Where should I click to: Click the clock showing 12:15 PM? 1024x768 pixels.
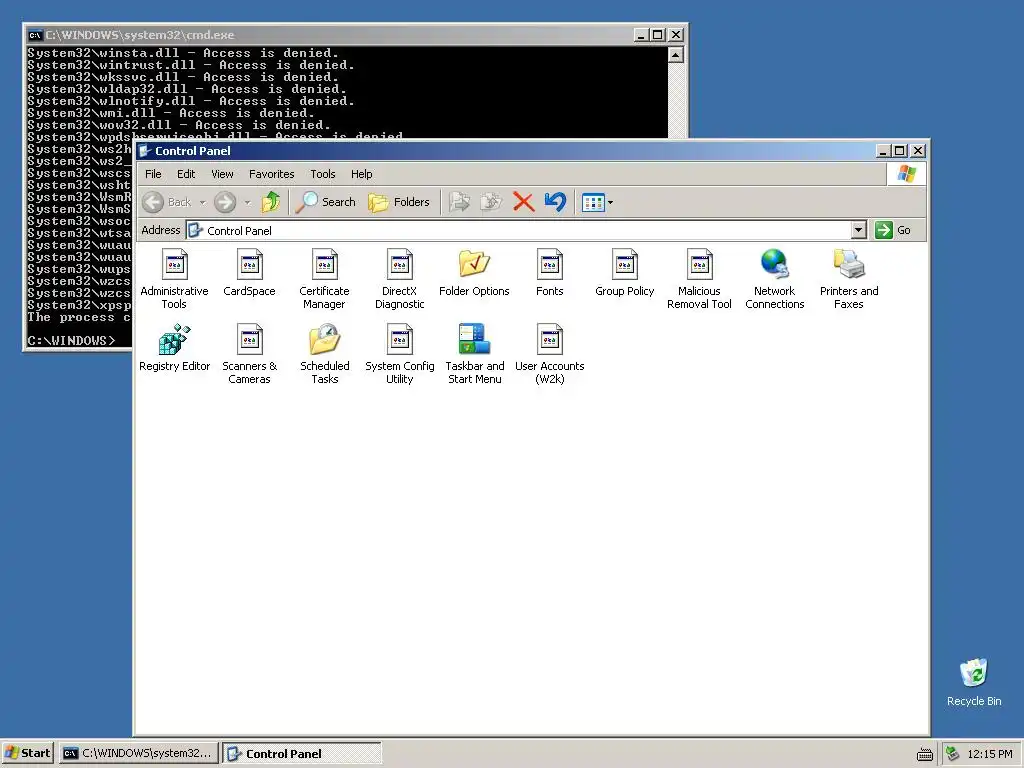click(990, 754)
